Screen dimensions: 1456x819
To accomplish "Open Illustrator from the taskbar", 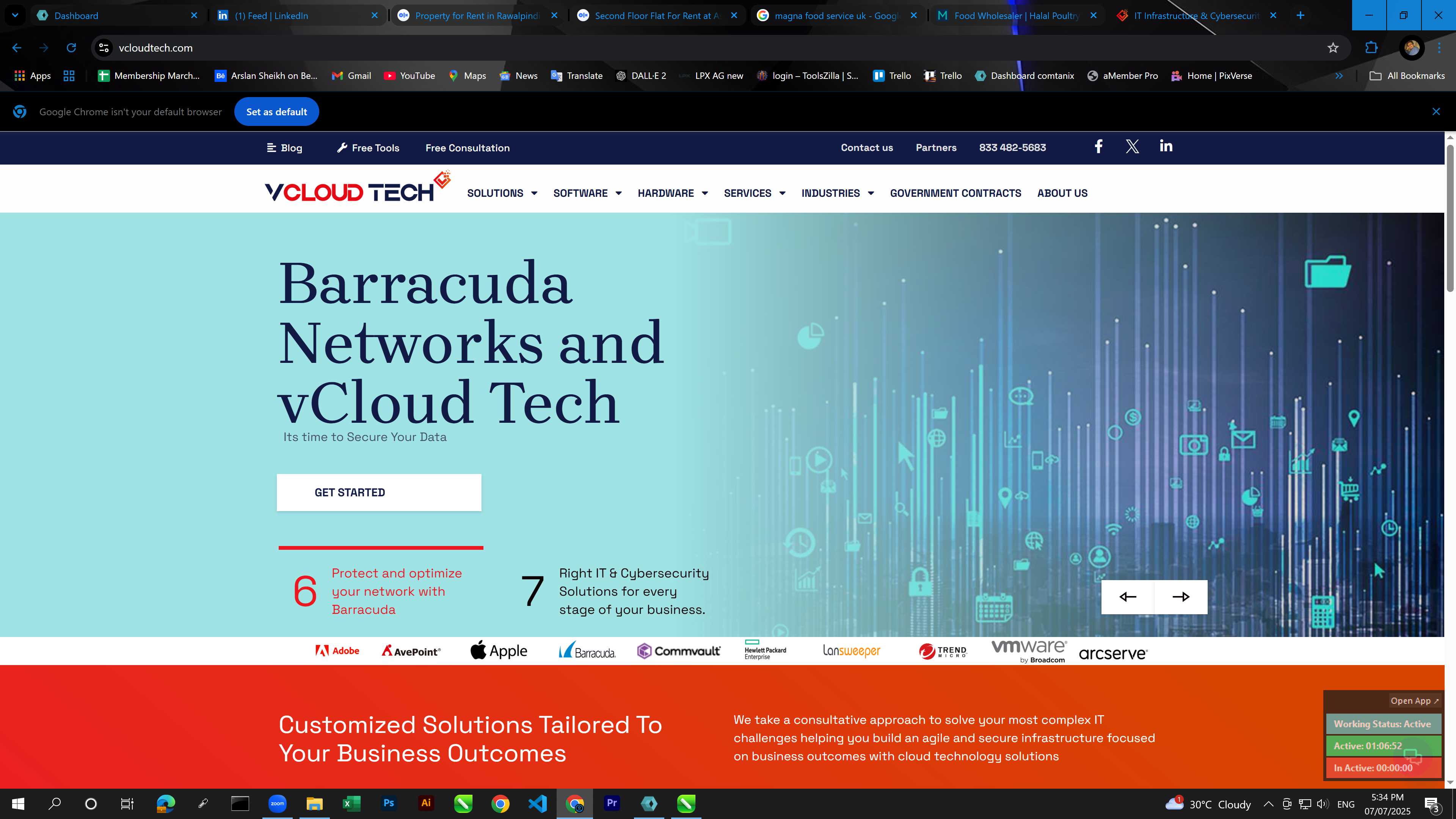I will [x=425, y=803].
